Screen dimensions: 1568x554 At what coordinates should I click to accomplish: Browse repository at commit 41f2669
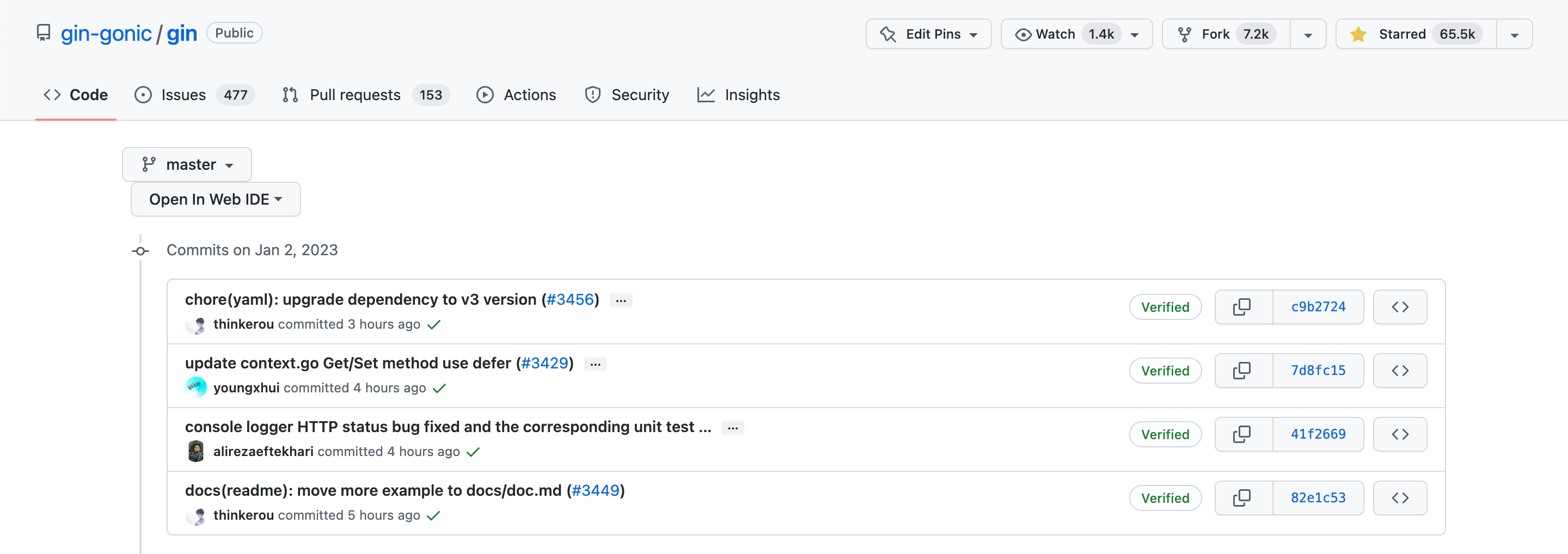(1399, 434)
